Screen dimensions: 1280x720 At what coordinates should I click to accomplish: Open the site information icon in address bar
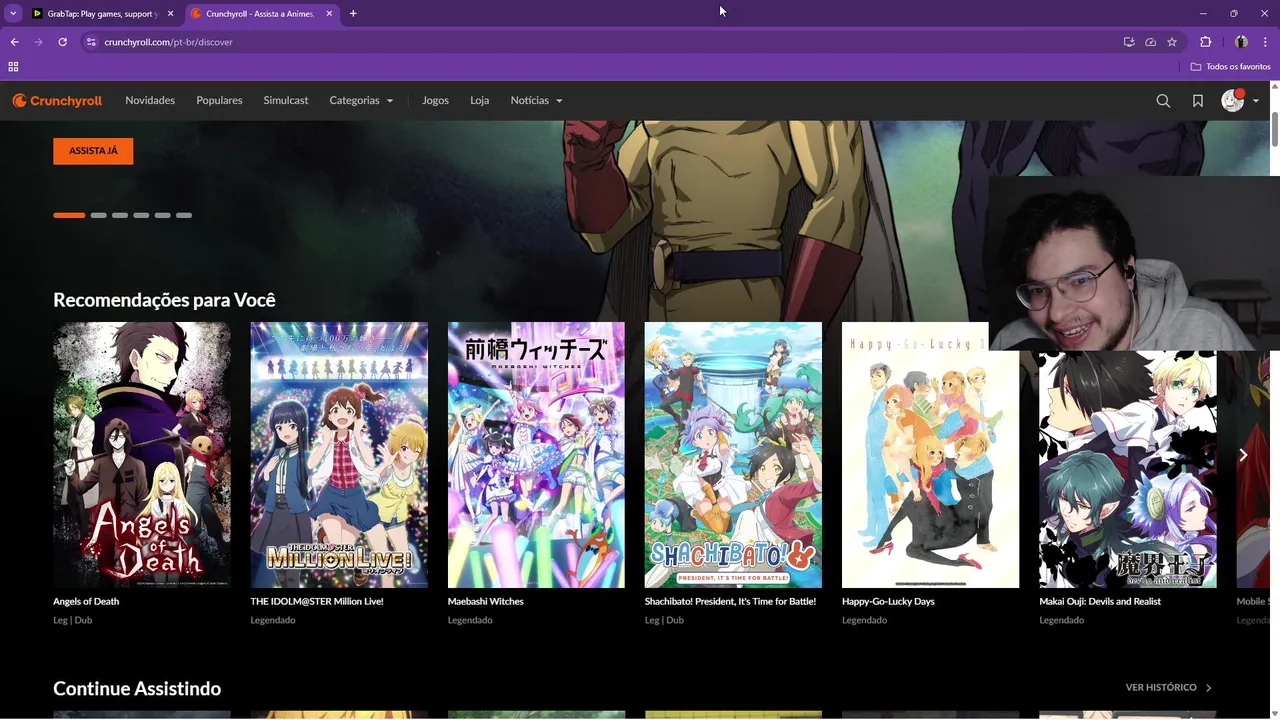coord(91,42)
